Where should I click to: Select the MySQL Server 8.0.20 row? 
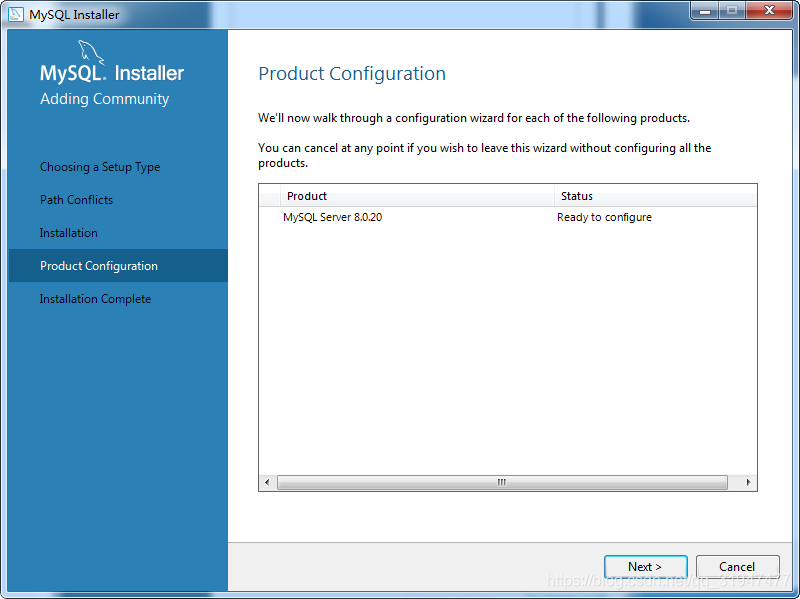pos(508,217)
